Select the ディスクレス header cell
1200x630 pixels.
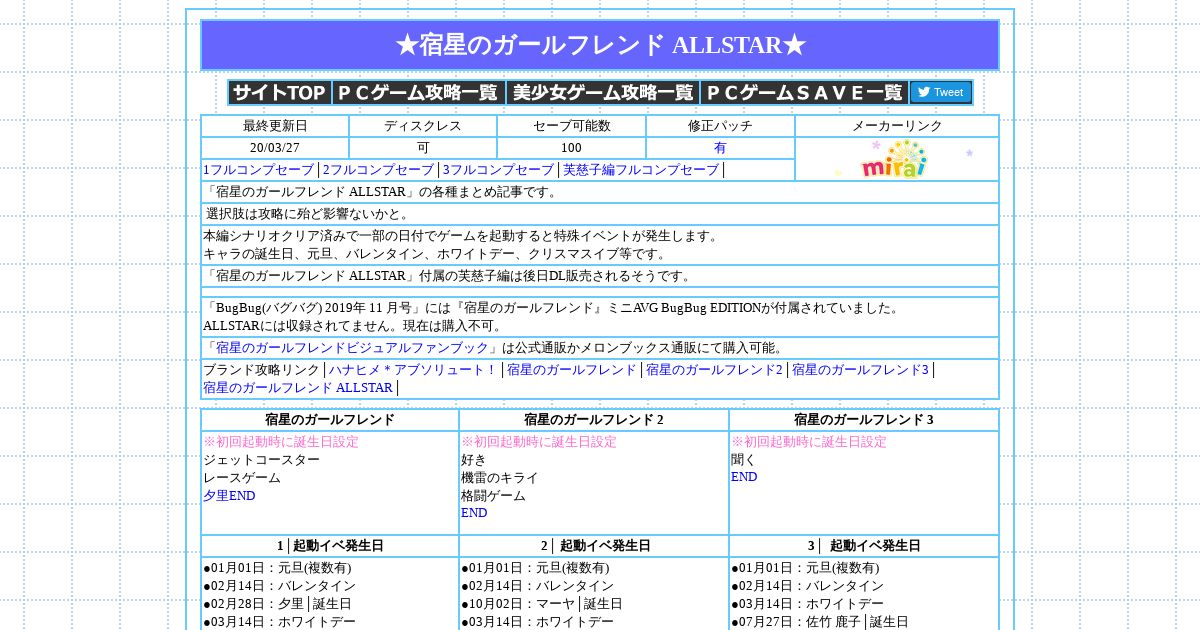point(423,126)
